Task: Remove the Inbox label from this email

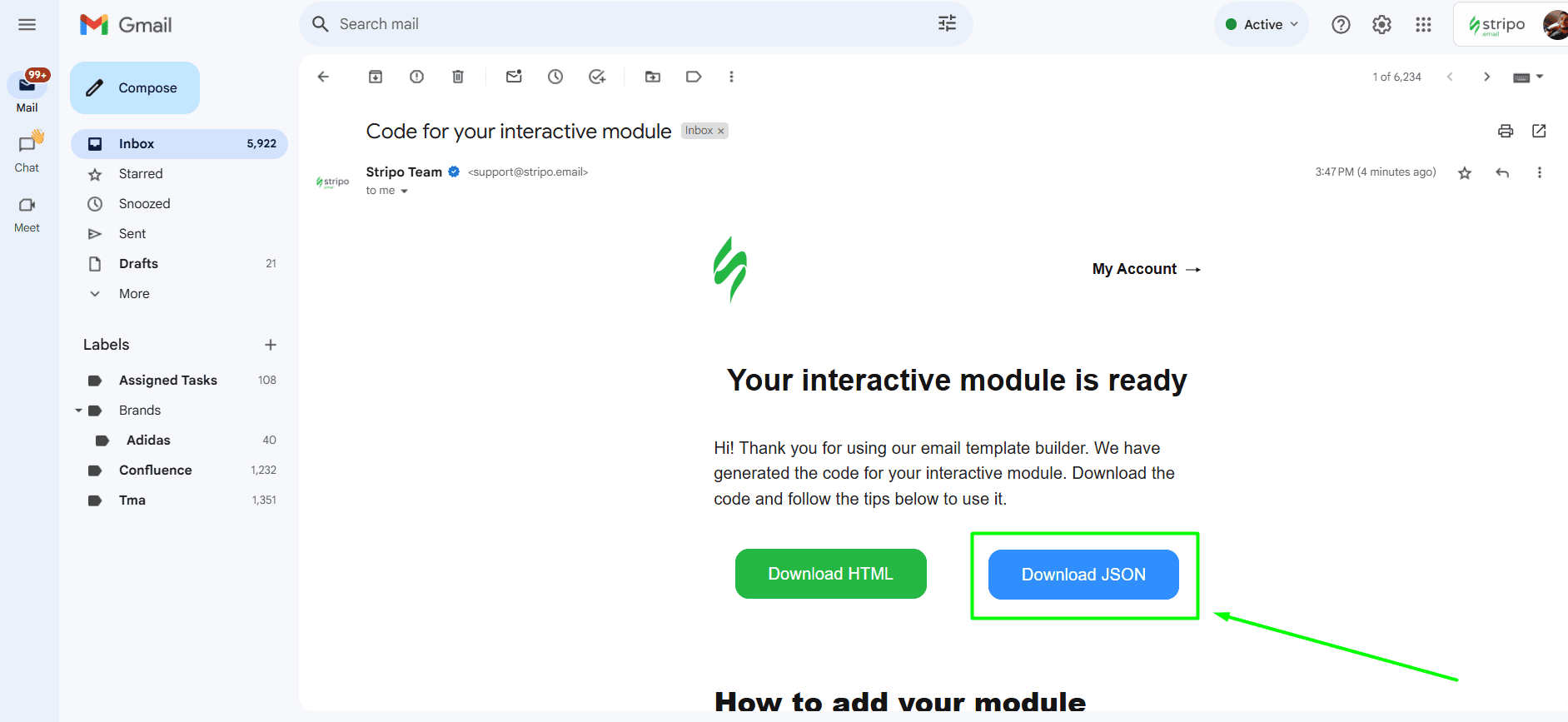Action: point(721,131)
